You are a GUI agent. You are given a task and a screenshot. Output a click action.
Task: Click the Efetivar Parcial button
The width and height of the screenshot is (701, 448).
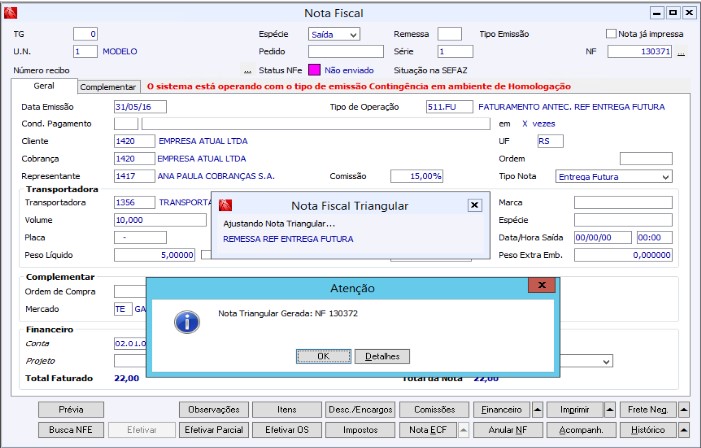click(214, 430)
